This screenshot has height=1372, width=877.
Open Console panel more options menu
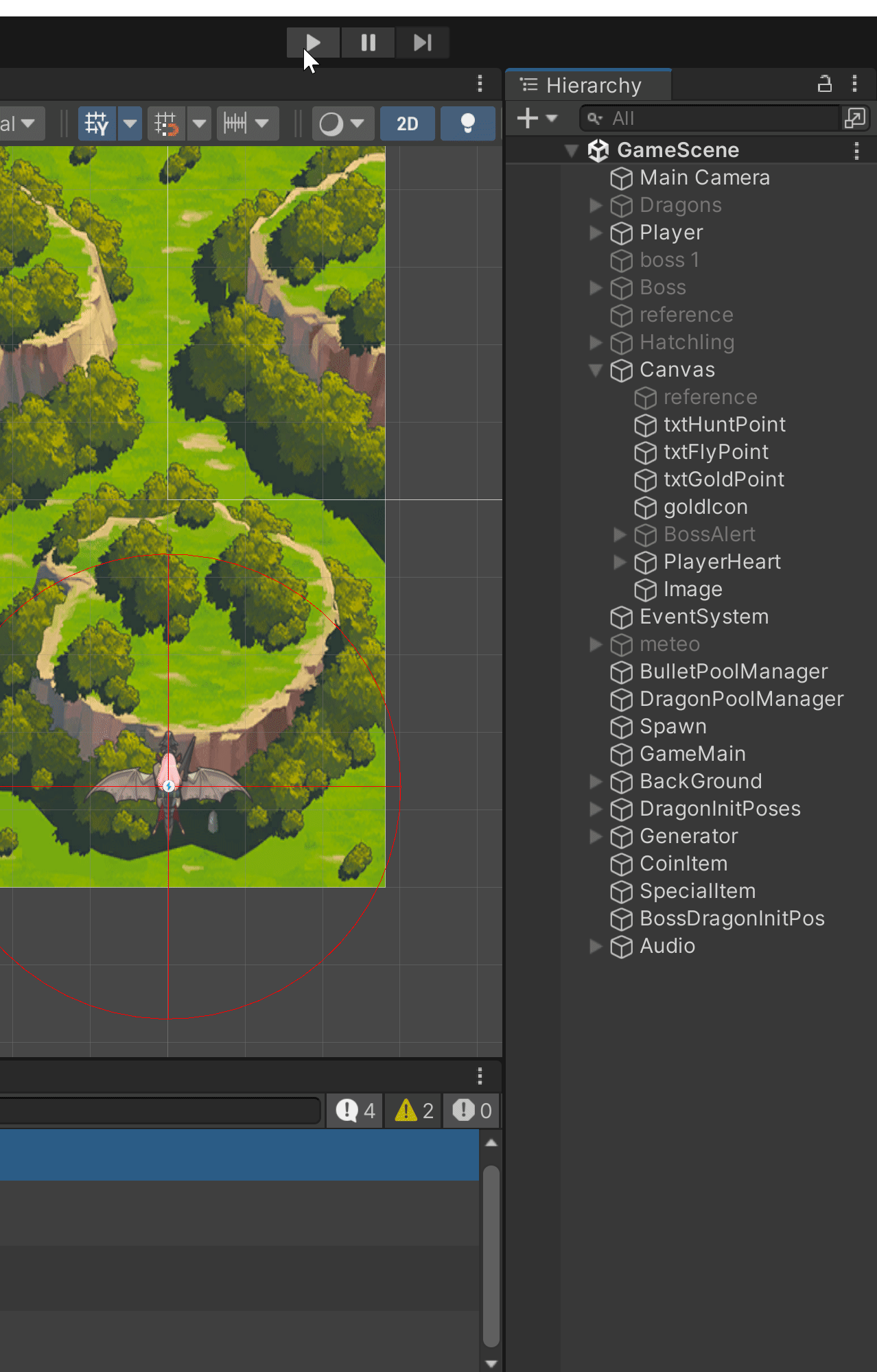480,1076
